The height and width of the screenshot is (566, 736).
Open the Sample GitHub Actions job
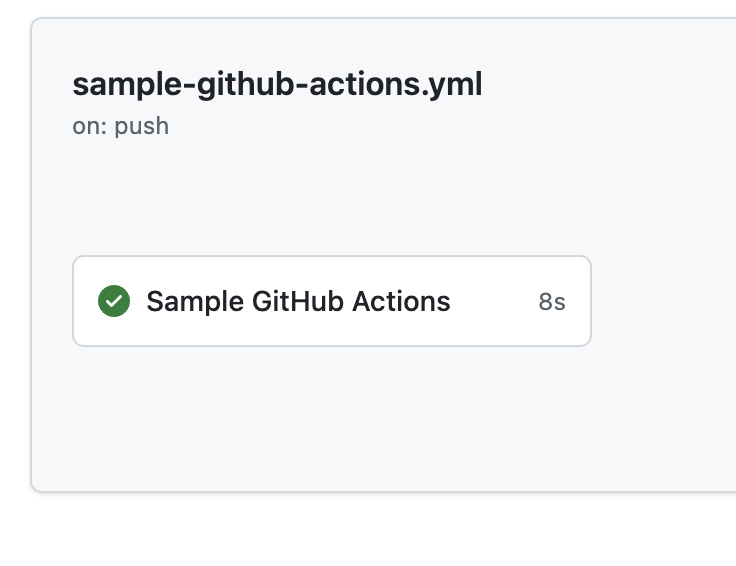(x=298, y=301)
